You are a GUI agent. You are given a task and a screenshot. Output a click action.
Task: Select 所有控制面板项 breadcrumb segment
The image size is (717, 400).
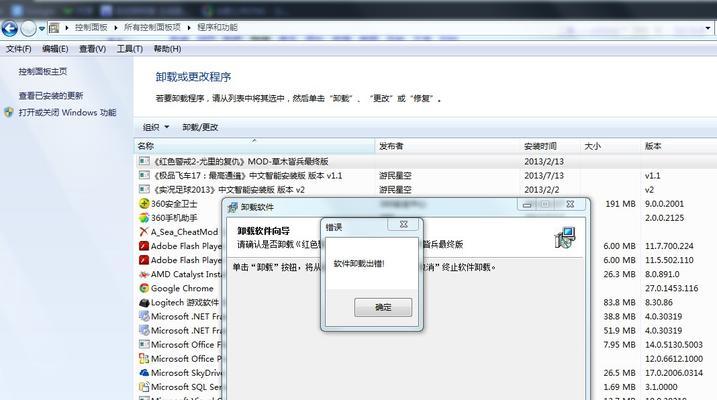pyautogui.click(x=152, y=27)
